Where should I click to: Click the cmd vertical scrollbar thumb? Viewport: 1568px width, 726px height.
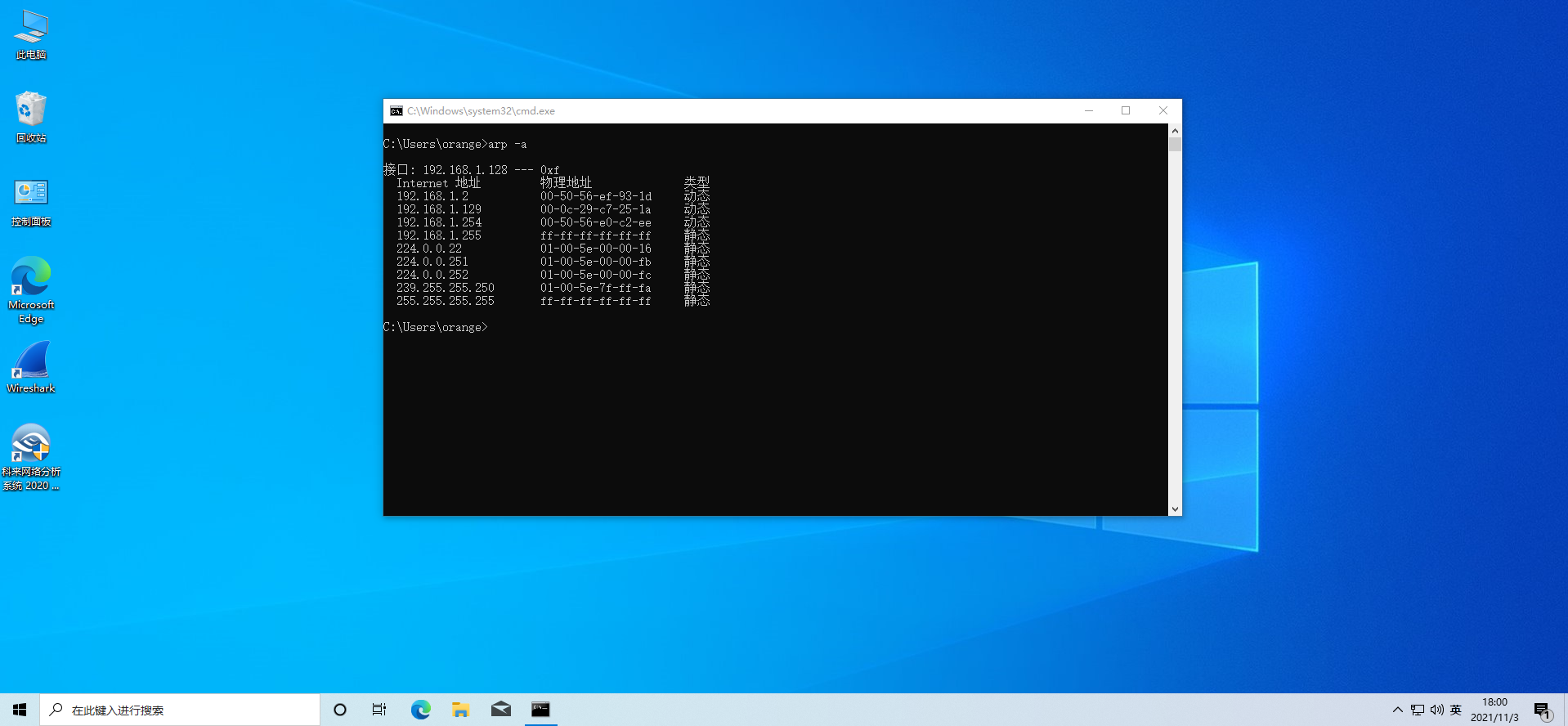pyautogui.click(x=1175, y=145)
